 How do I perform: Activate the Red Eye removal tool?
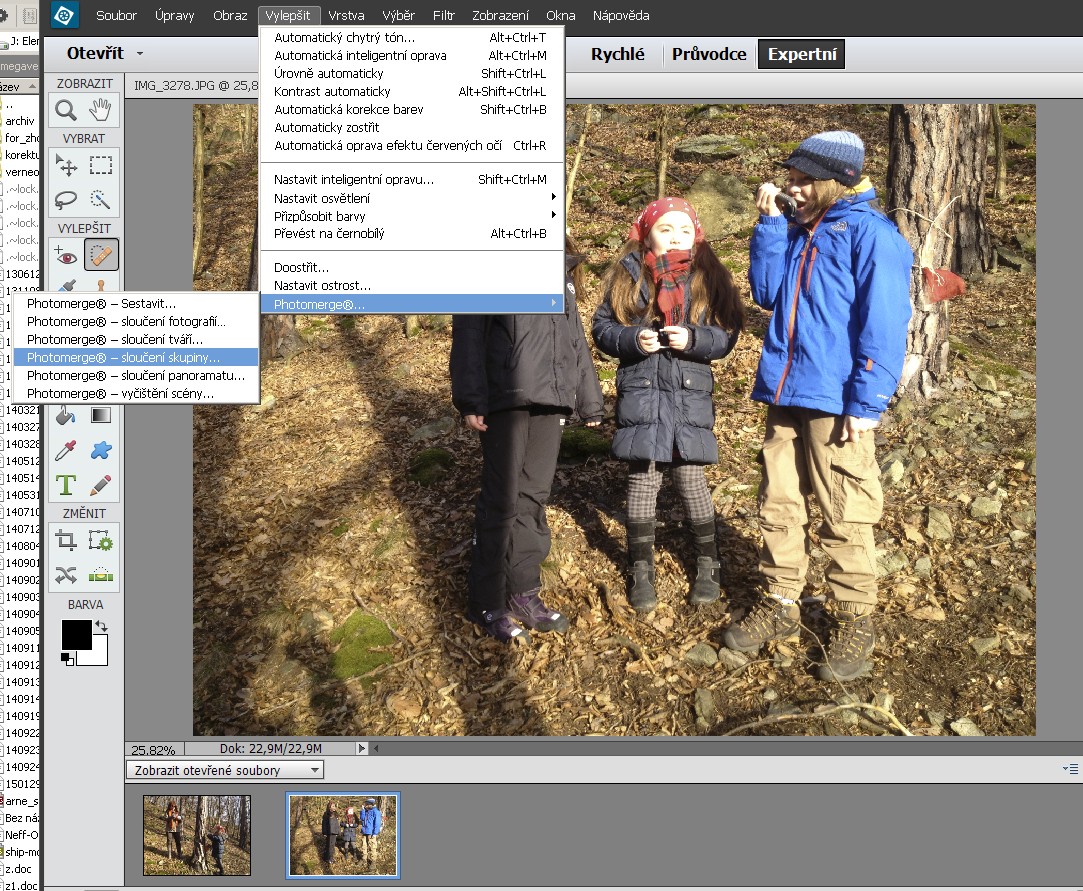66,256
